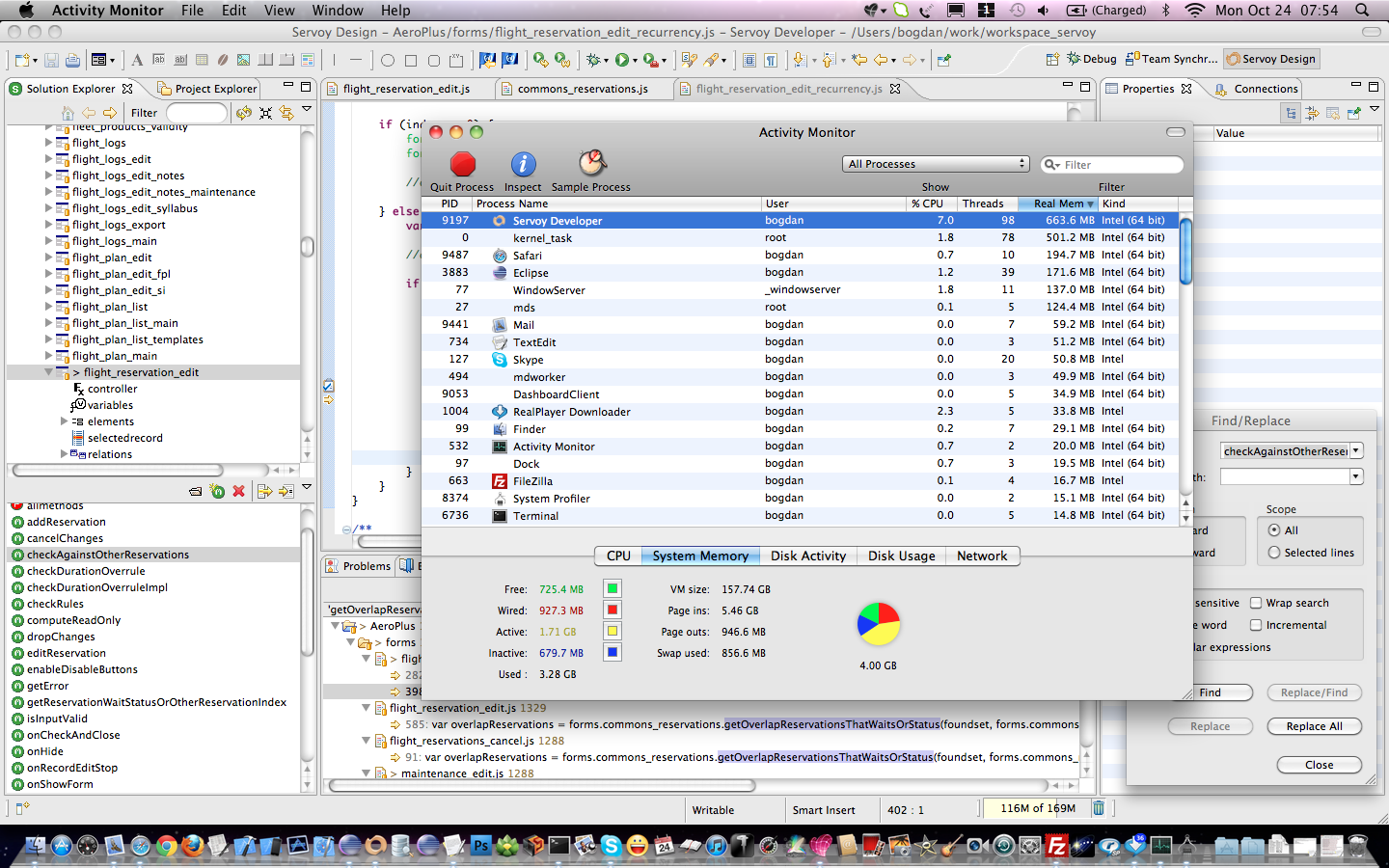This screenshot has height=868, width=1389.
Task: Click the Print icon in Servoy toolbar
Action: pyautogui.click(x=72, y=60)
